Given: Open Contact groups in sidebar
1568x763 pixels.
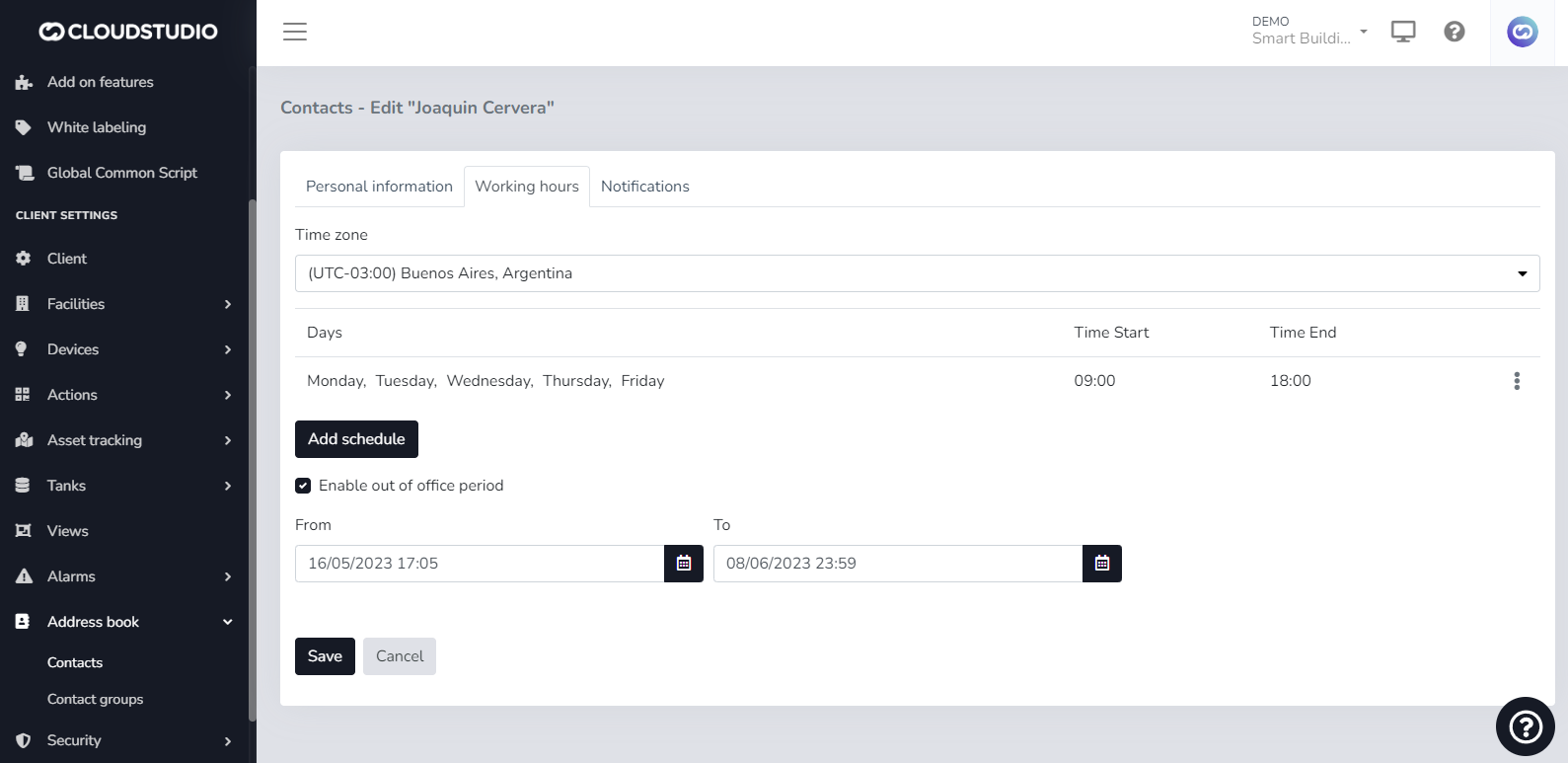Looking at the screenshot, I should click(x=96, y=699).
